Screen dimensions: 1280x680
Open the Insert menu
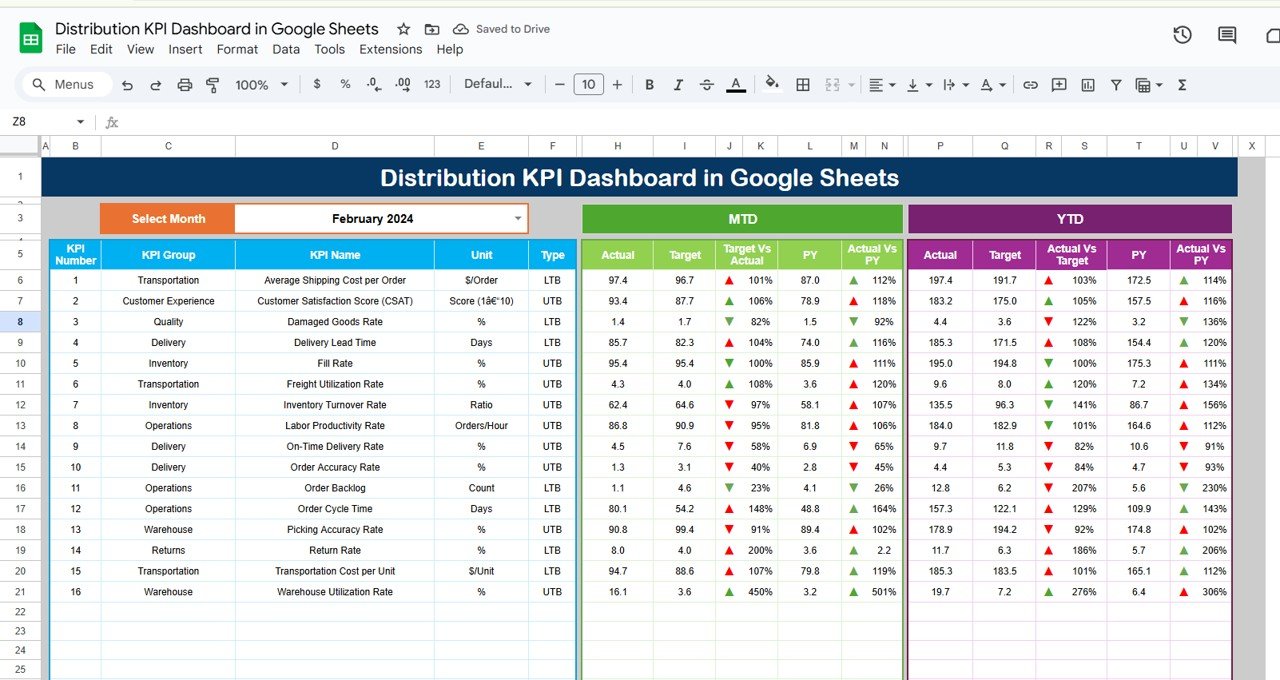[186, 49]
